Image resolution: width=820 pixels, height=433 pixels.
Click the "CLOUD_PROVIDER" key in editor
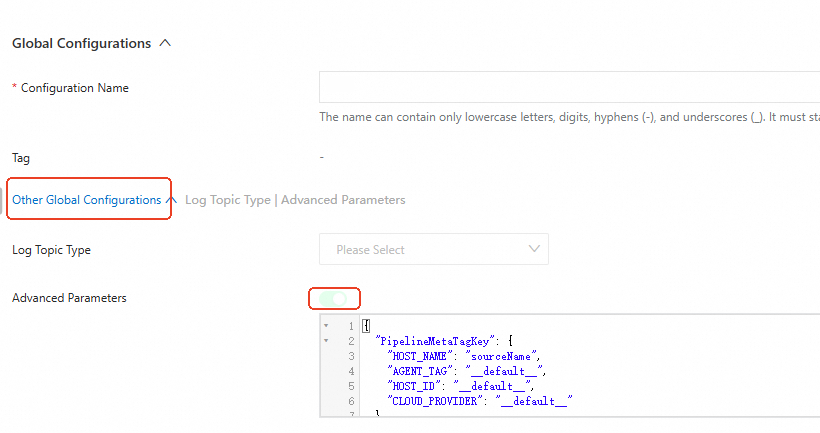pyautogui.click(x=435, y=401)
